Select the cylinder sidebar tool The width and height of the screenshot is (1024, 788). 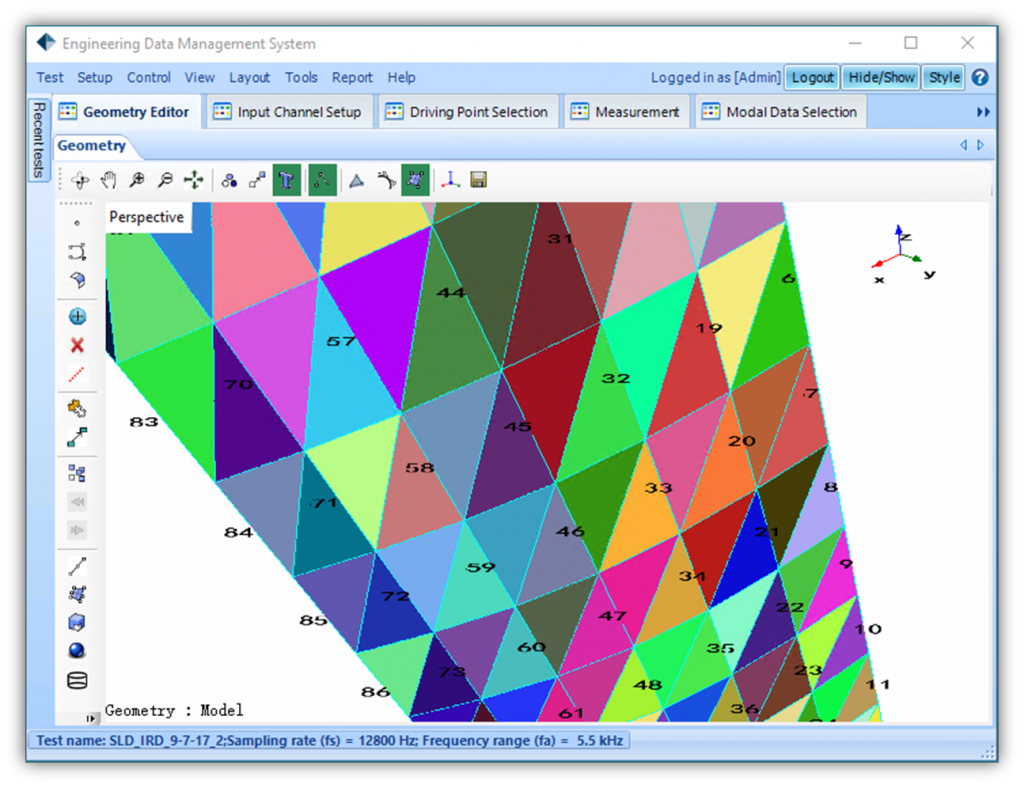pos(77,680)
